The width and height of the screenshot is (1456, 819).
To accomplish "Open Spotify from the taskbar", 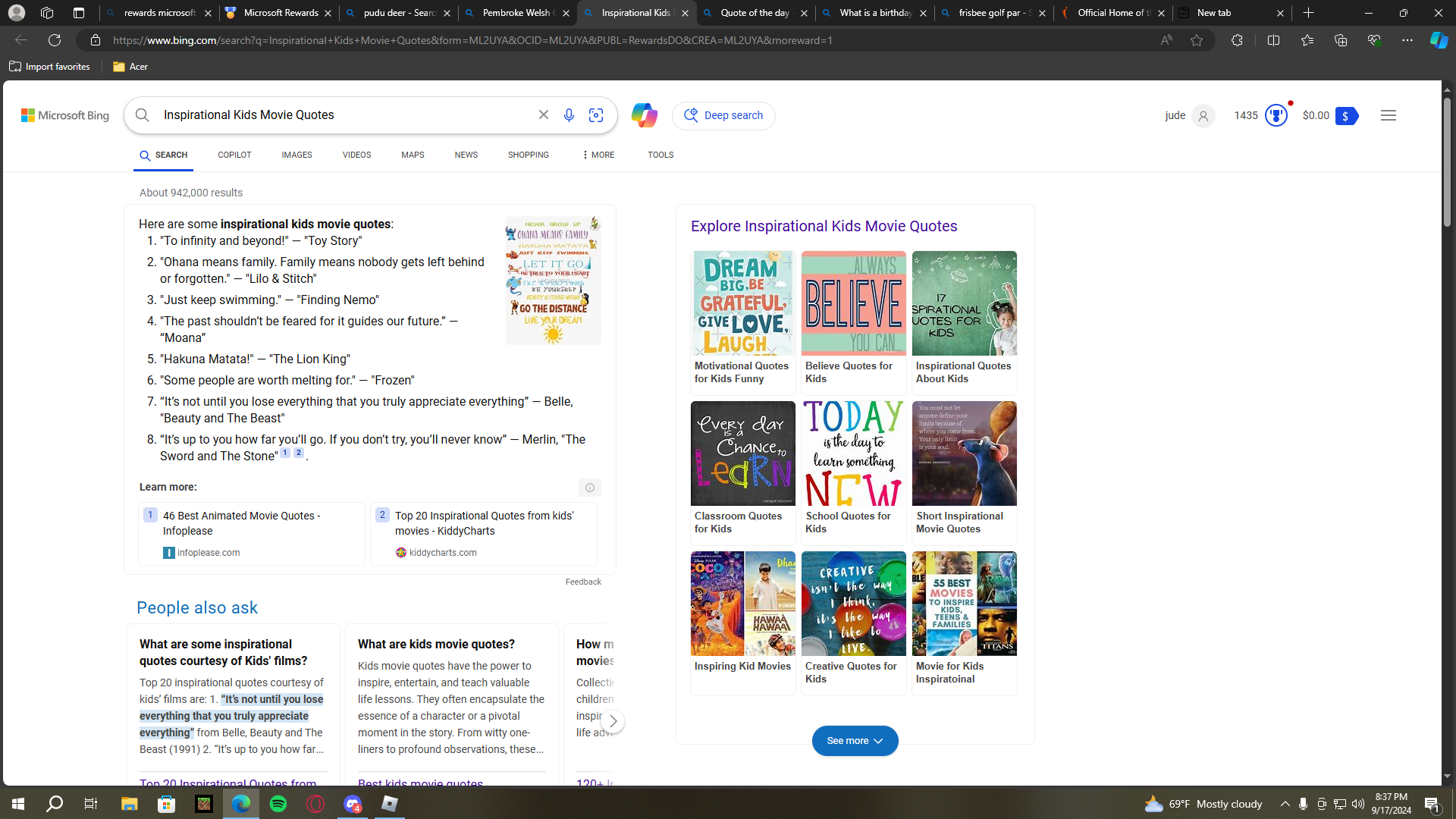I will coord(278,804).
